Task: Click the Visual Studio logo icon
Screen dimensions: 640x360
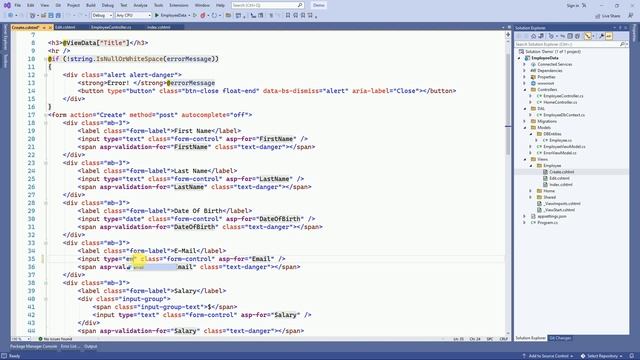Action: [x=7, y=5]
